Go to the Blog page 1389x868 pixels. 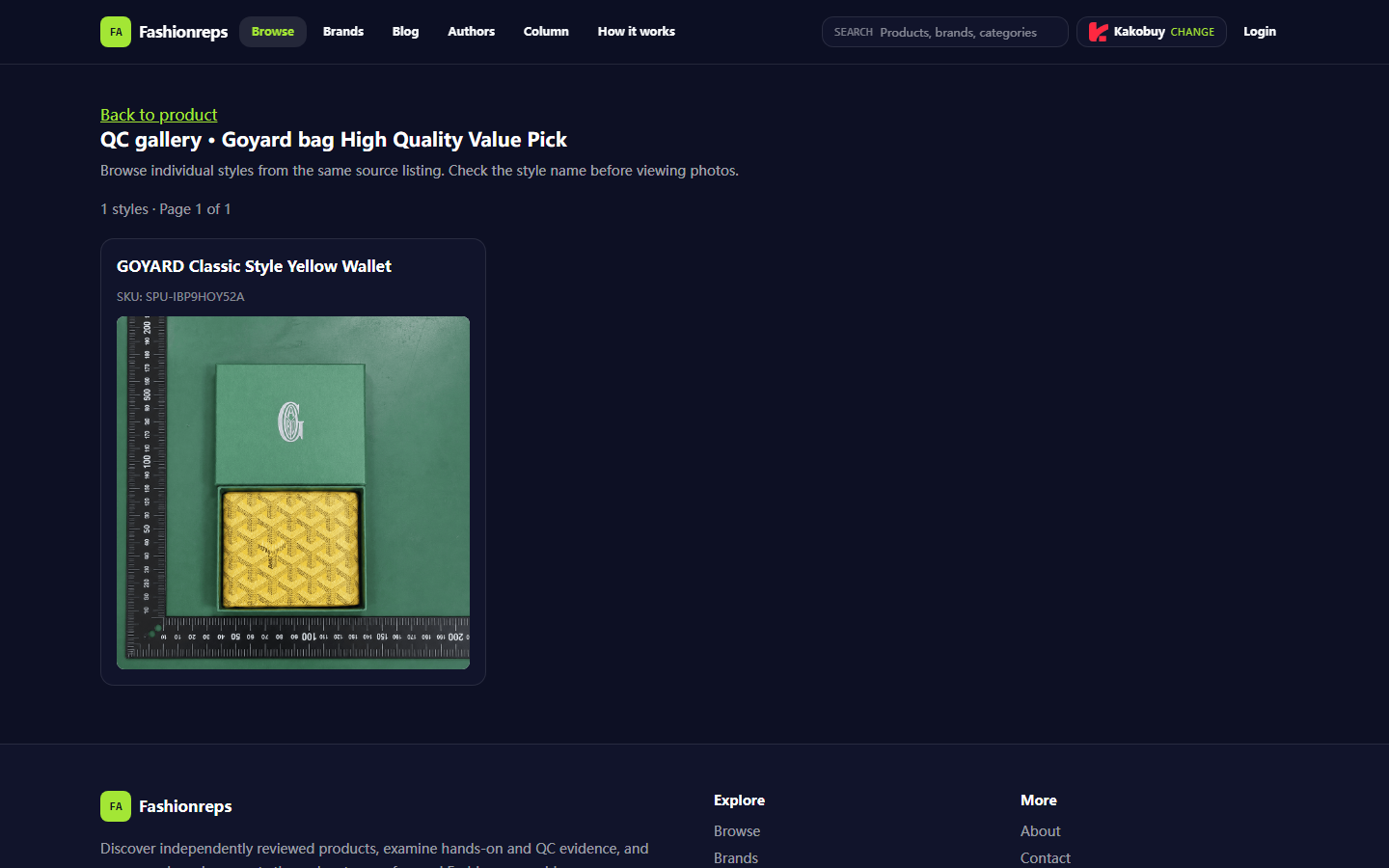(x=405, y=32)
